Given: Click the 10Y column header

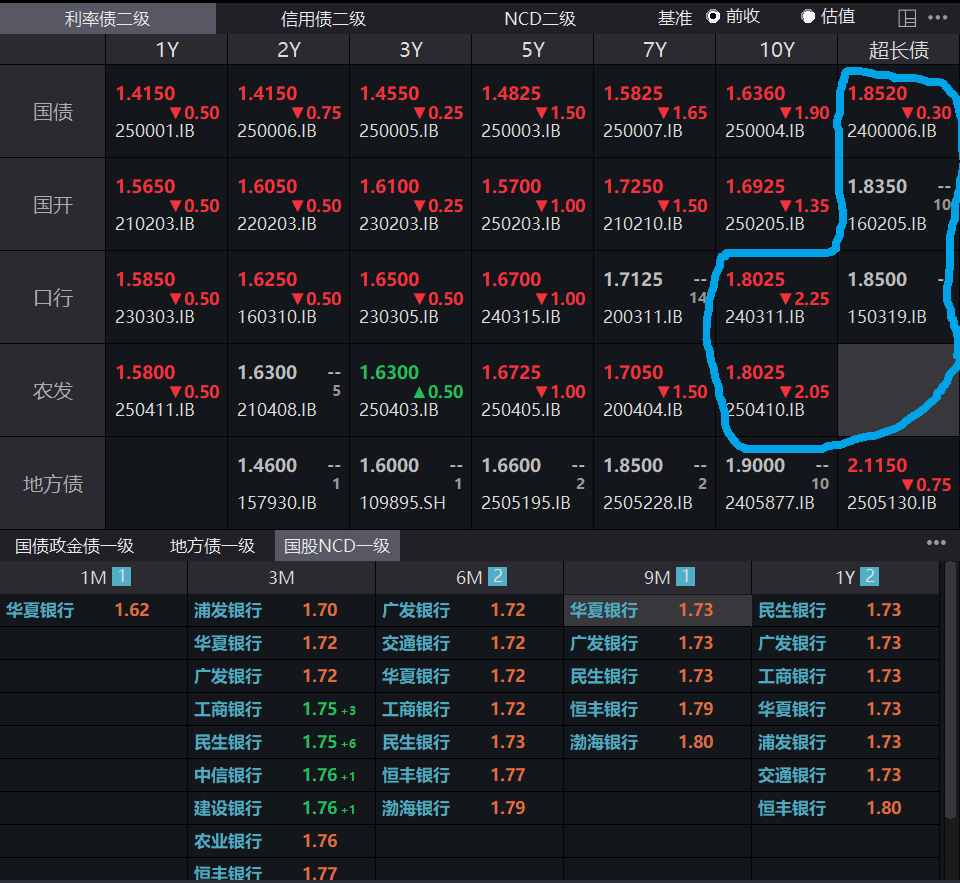Looking at the screenshot, I should point(776,50).
